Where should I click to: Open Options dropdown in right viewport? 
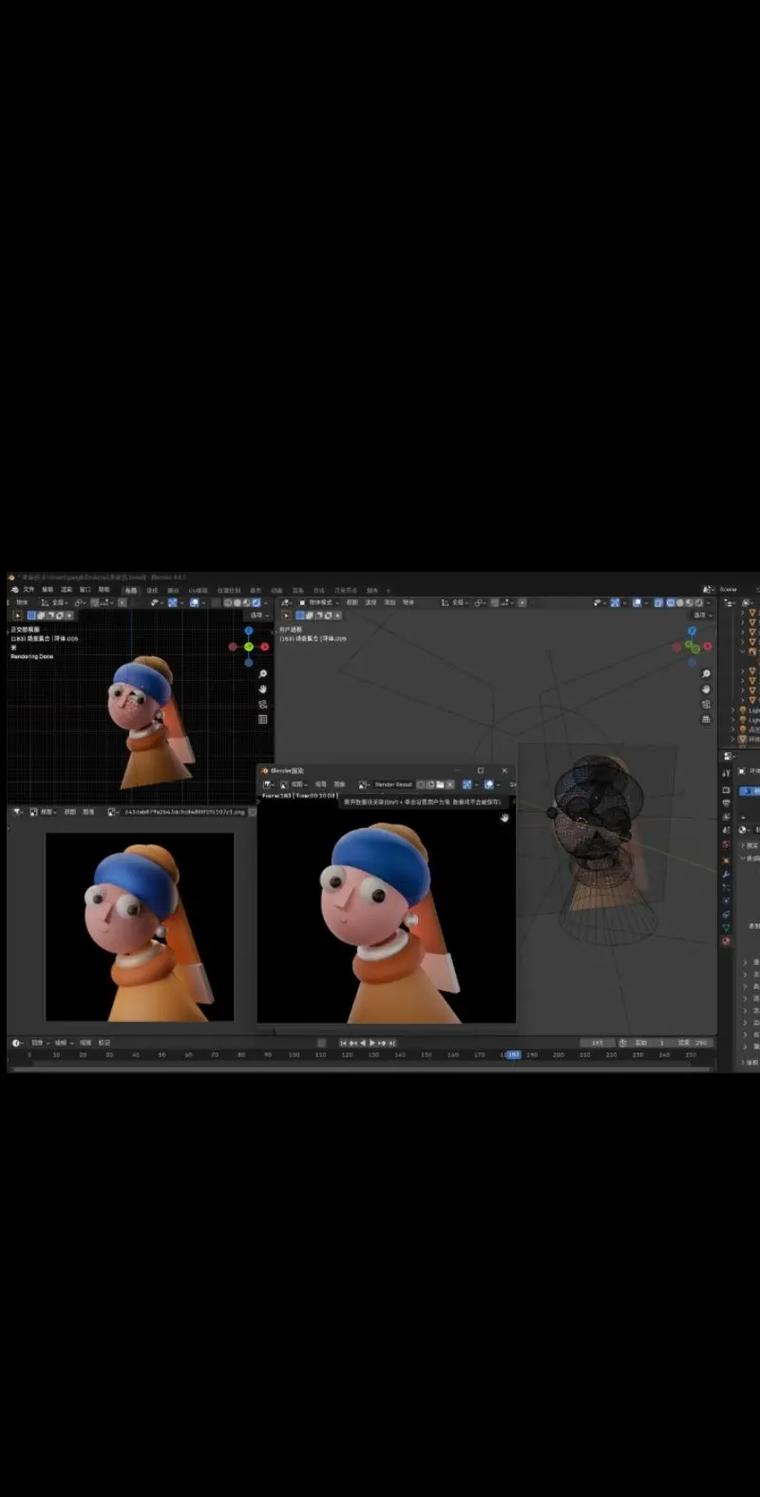700,615
